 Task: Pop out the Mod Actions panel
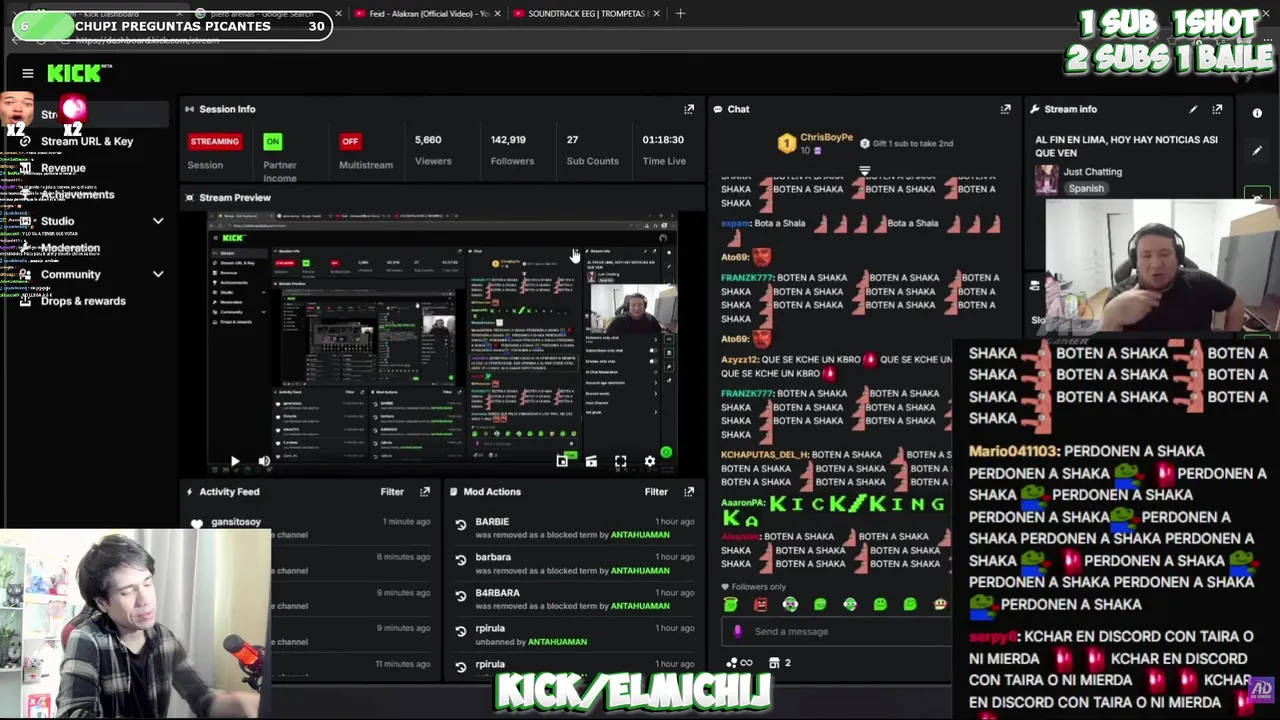[x=689, y=492]
